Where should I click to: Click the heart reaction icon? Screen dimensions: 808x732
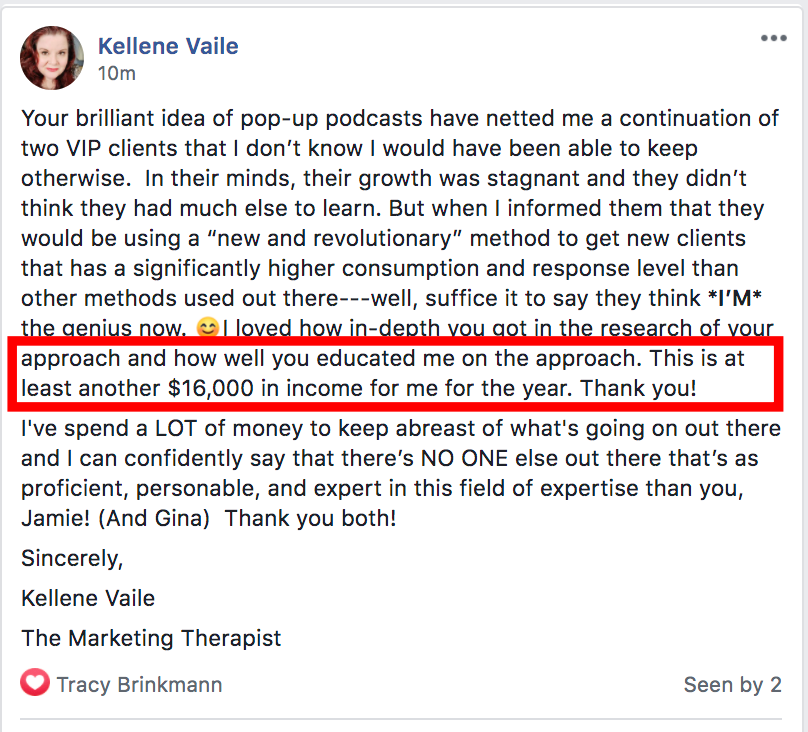tap(35, 684)
